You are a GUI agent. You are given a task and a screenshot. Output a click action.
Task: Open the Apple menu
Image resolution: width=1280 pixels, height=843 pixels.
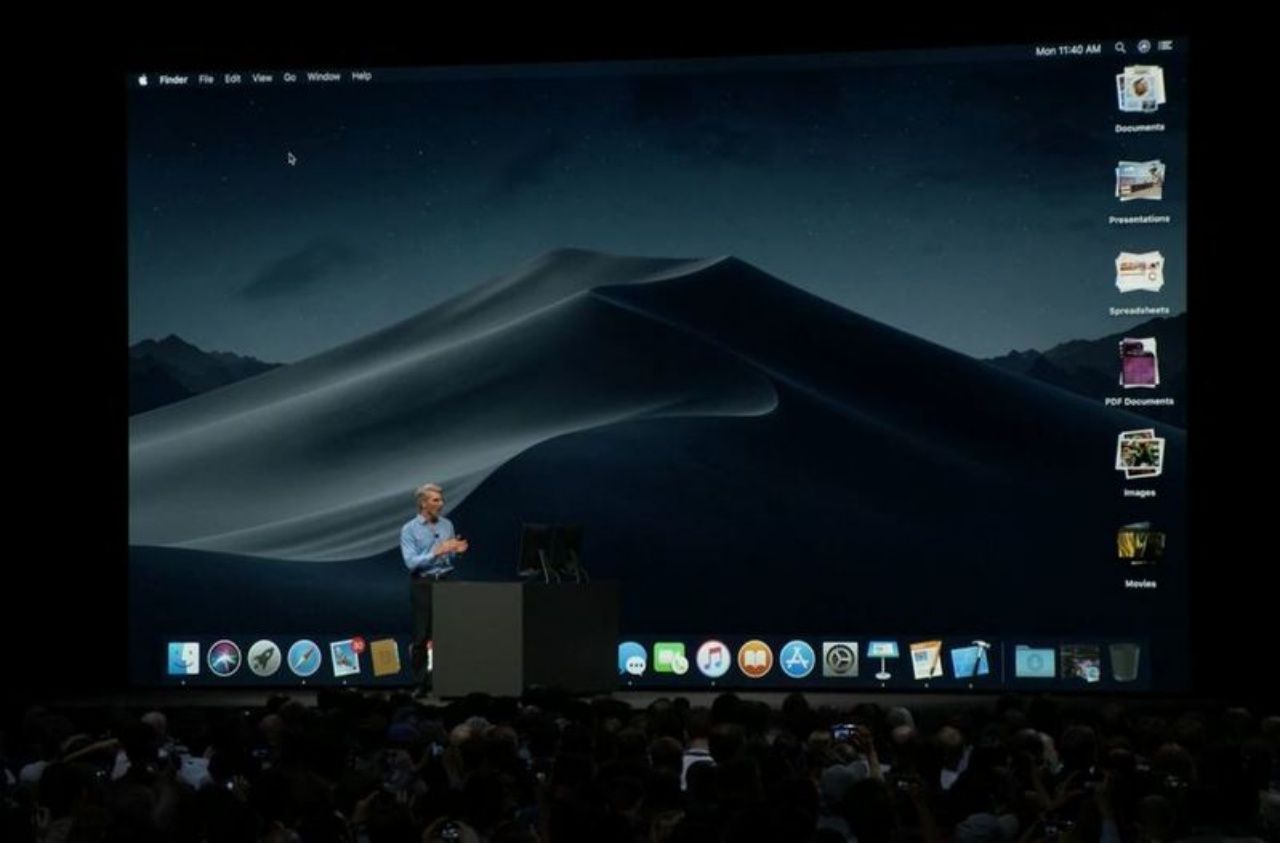142,80
